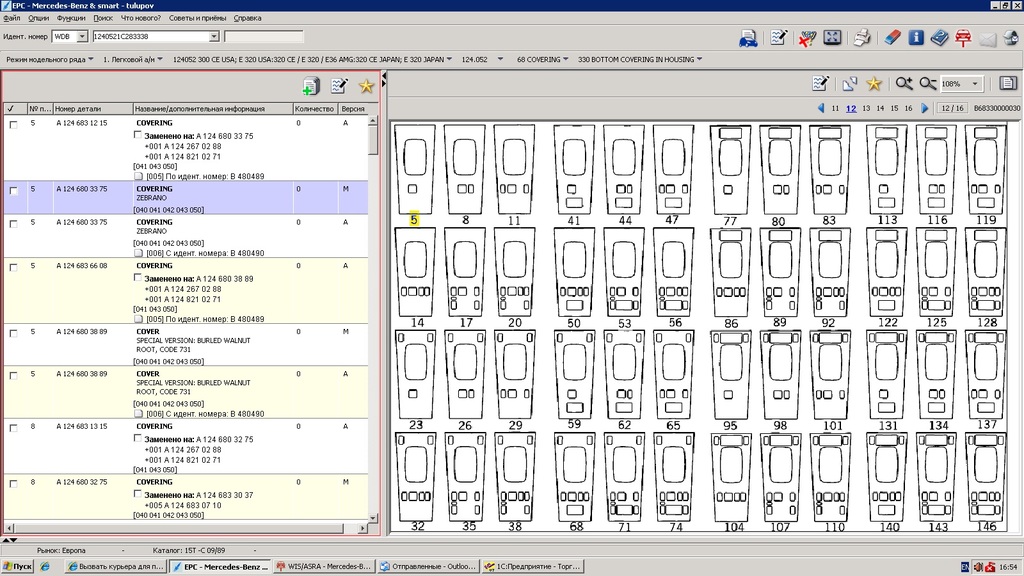The height and width of the screenshot is (576, 1024).
Task: Toggle full screen view icon
Action: click(x=832, y=38)
